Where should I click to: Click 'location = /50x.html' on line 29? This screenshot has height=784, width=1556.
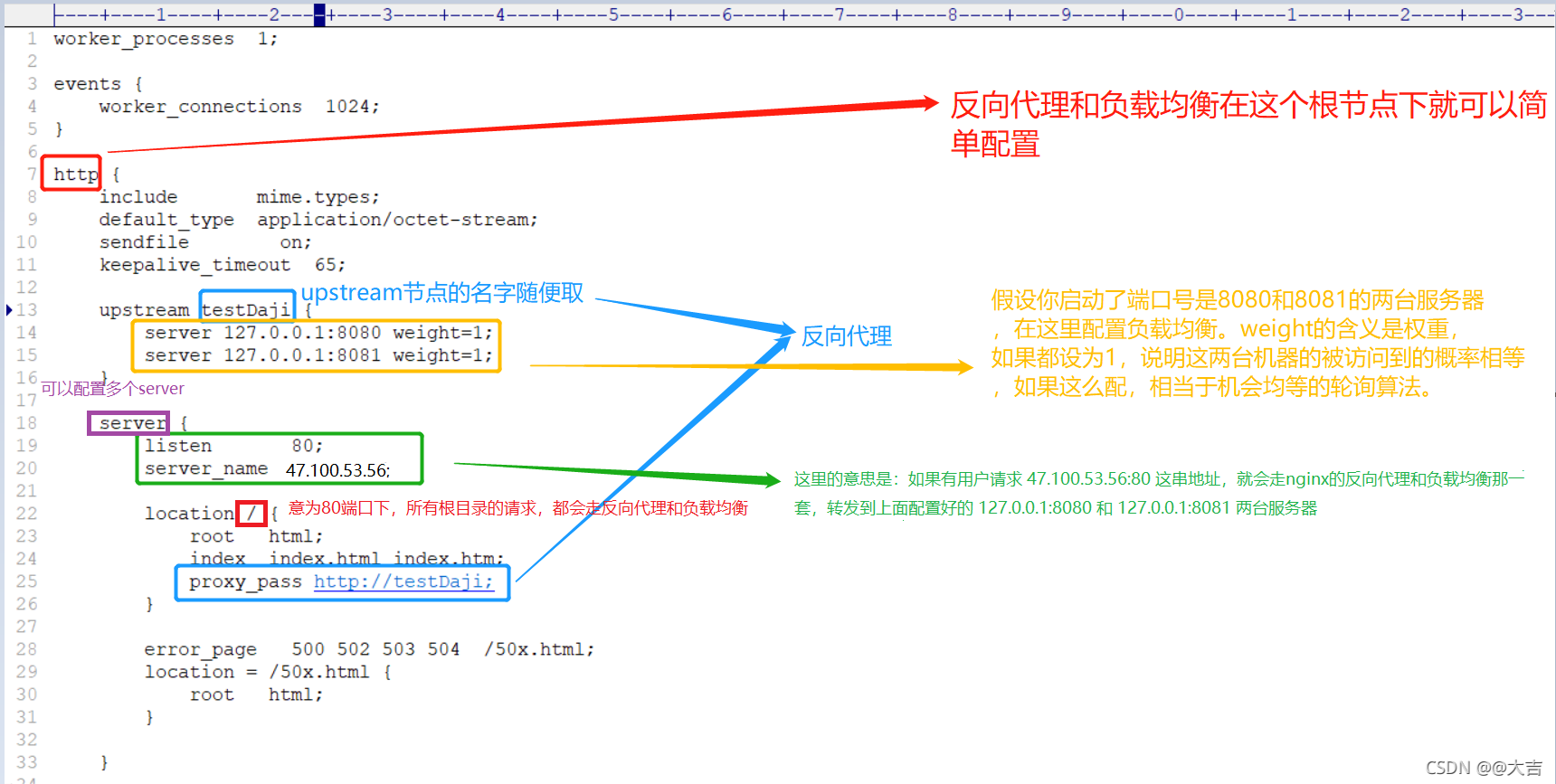click(257, 672)
